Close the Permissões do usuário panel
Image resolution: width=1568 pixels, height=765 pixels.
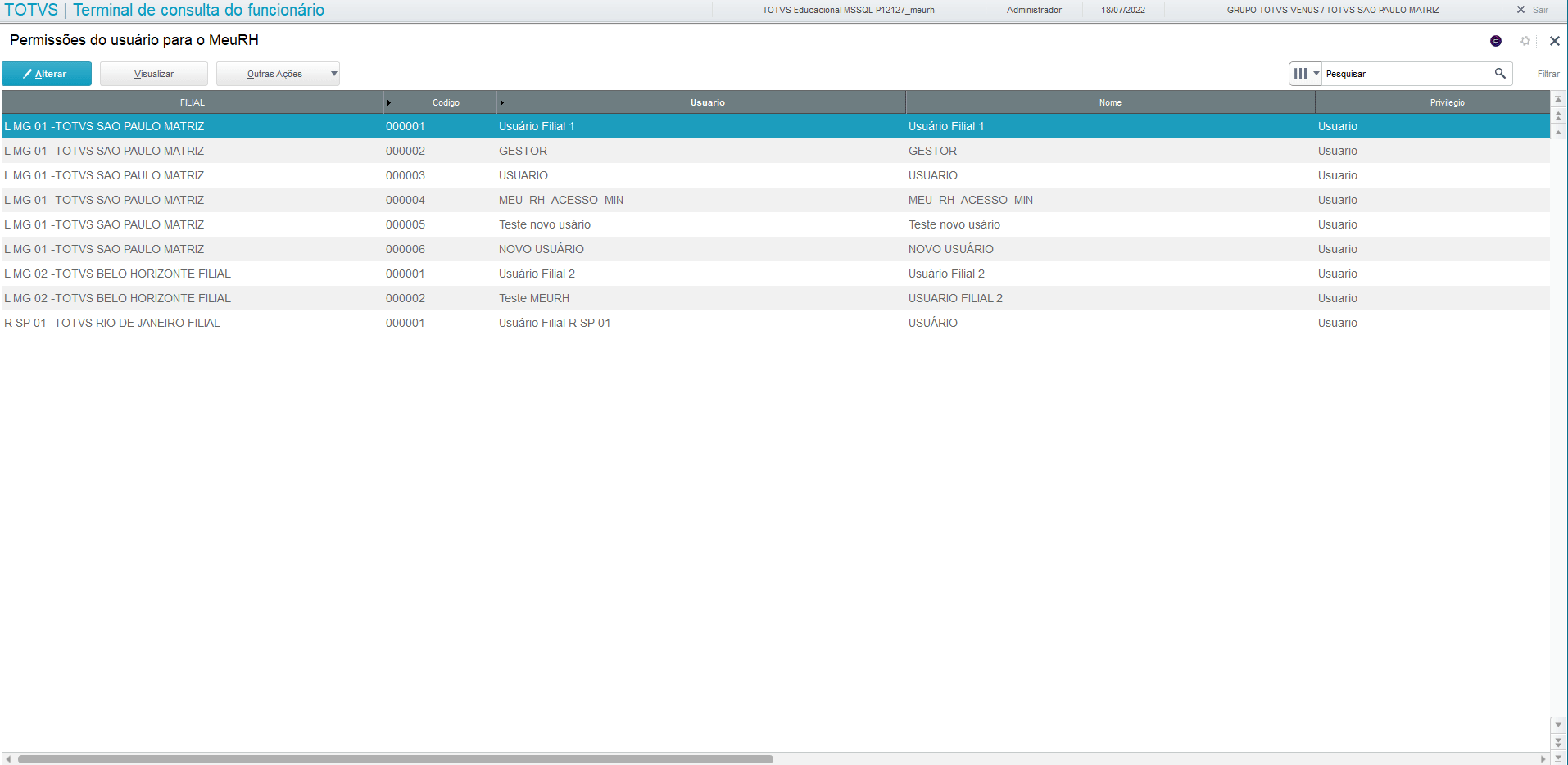pyautogui.click(x=1554, y=41)
